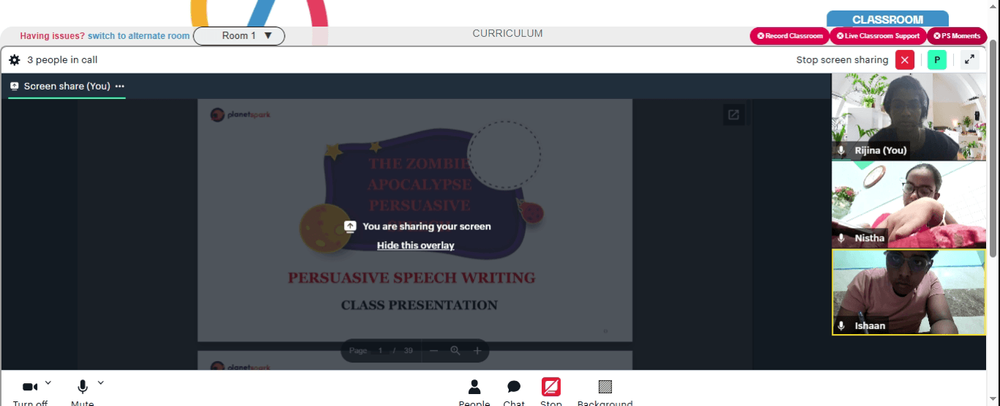Click Ishaan video thumbnail
Screen dimensions: 1000x406
click(909, 292)
